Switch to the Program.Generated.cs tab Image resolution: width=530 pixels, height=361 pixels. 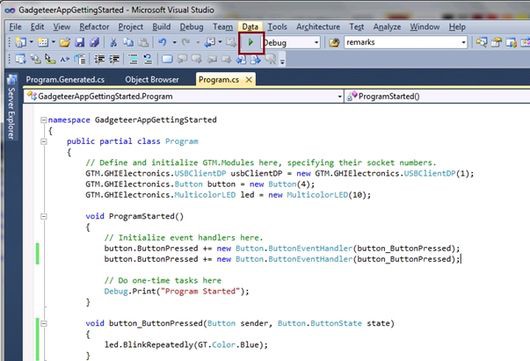[65, 80]
